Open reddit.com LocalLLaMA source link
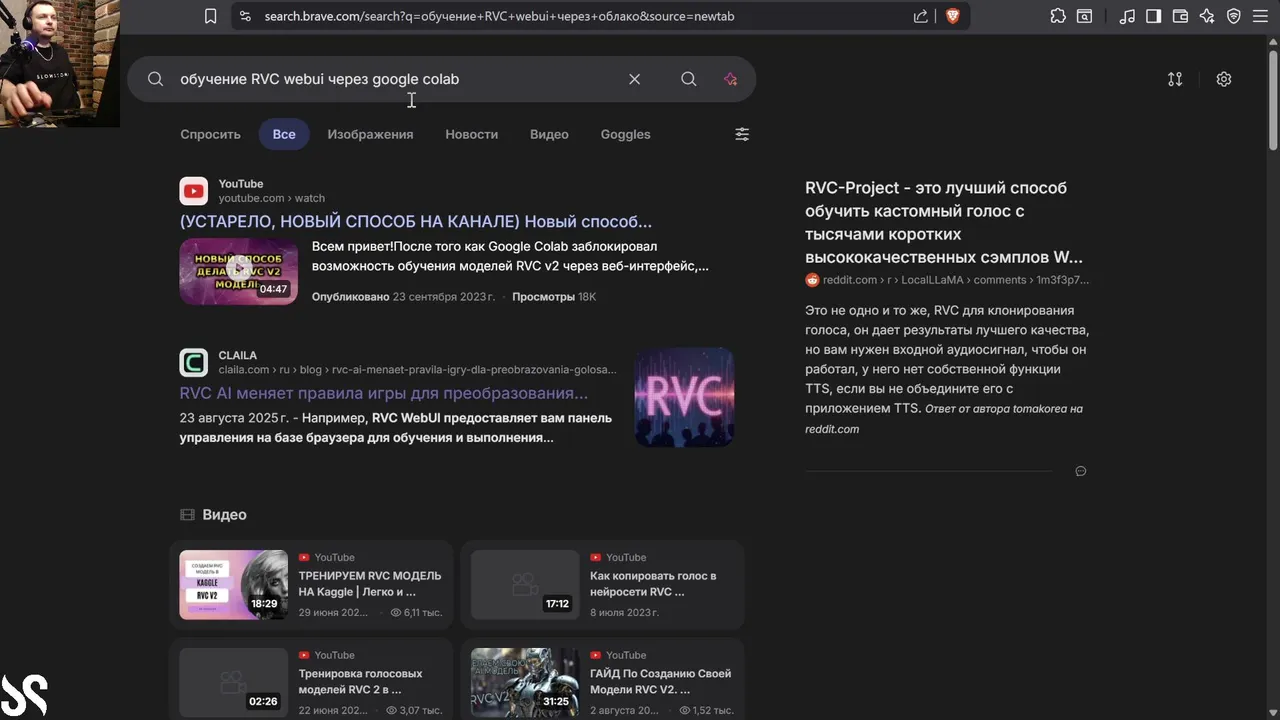The image size is (1280, 720). (x=956, y=280)
